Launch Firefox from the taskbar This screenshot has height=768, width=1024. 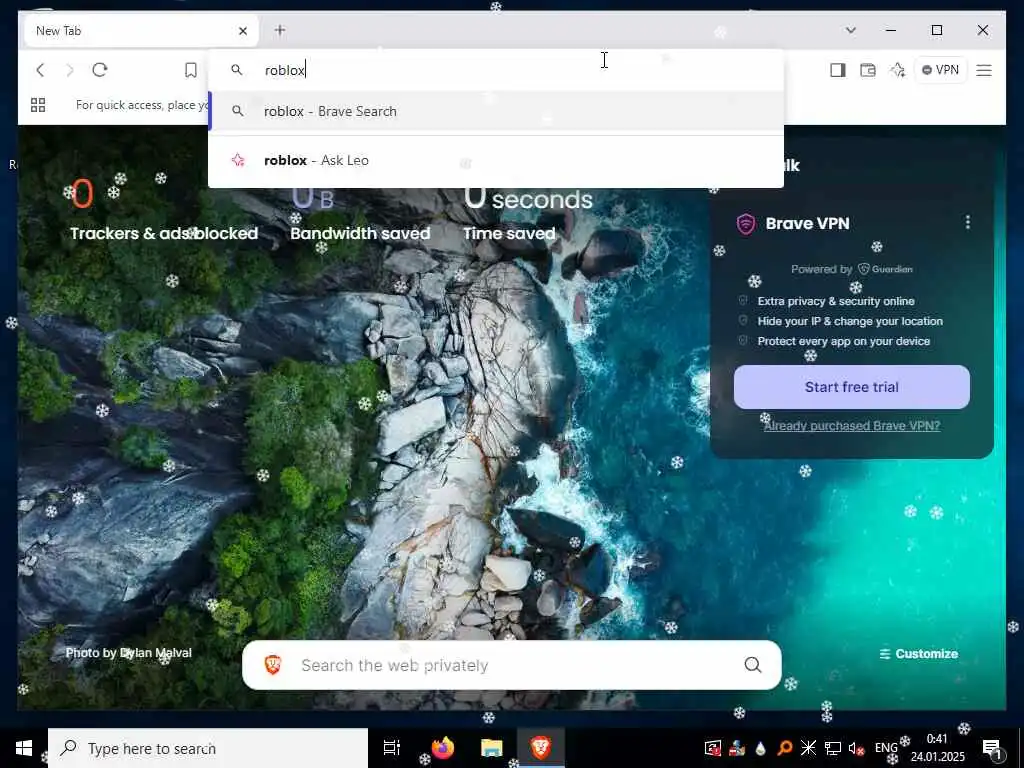coord(442,748)
